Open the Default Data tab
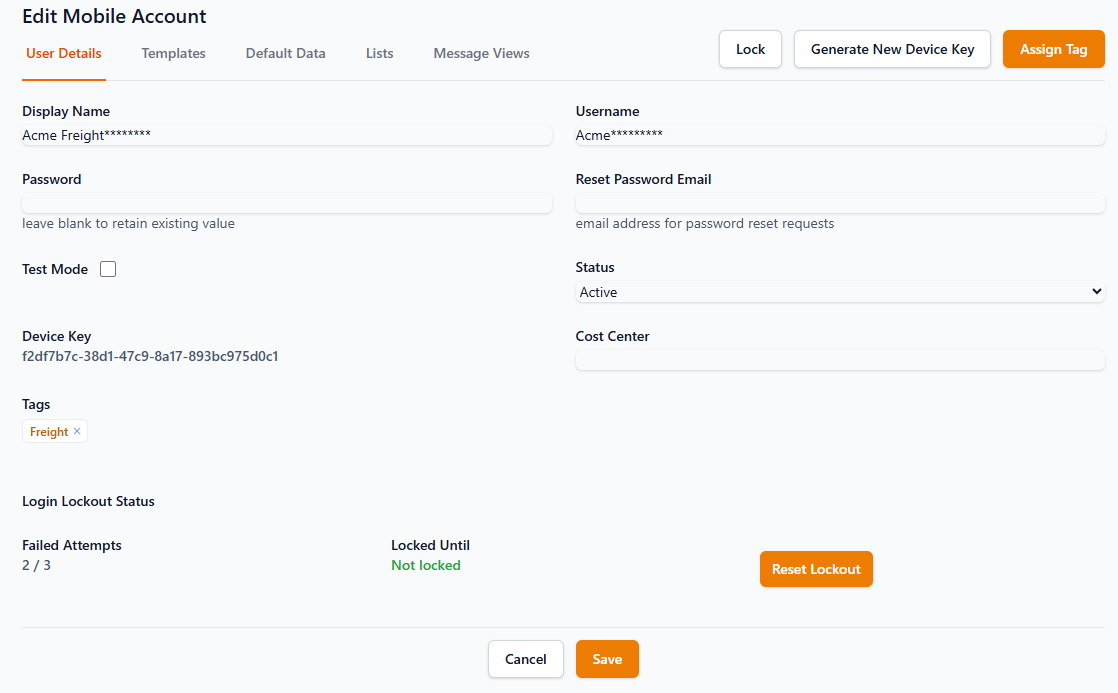The image size is (1118, 693). 285,54
